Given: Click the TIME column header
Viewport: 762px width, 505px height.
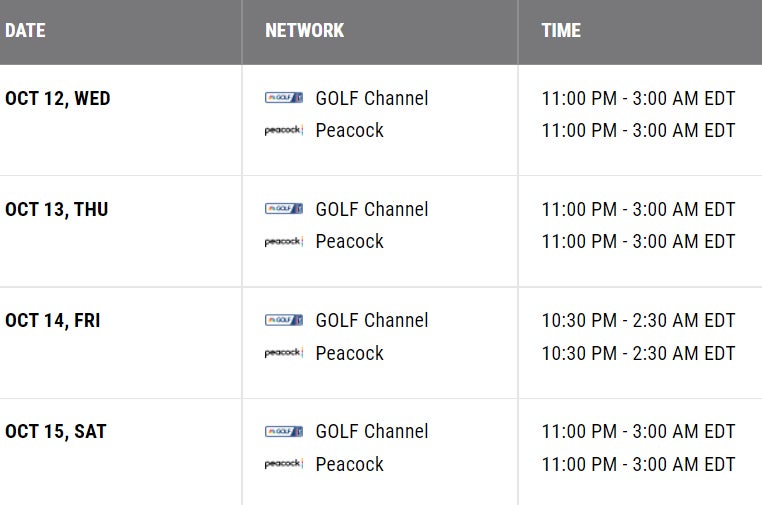Looking at the screenshot, I should point(561,30).
